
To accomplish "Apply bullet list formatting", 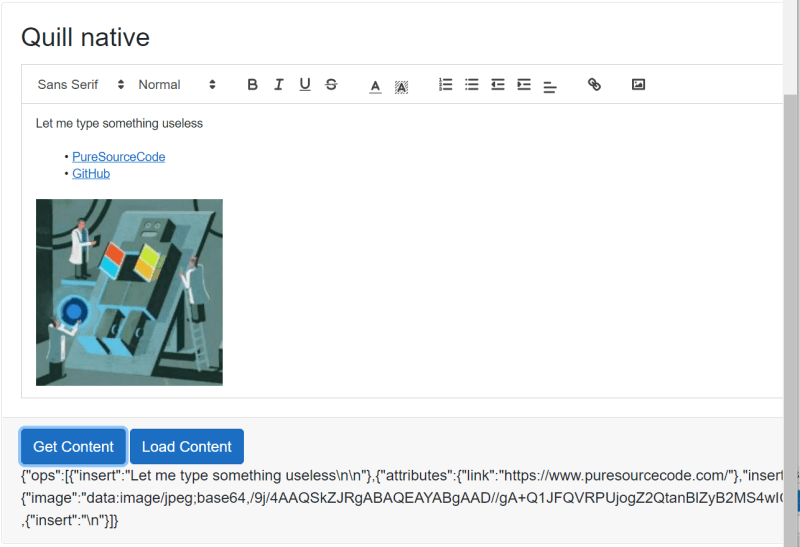I will pyautogui.click(x=472, y=84).
